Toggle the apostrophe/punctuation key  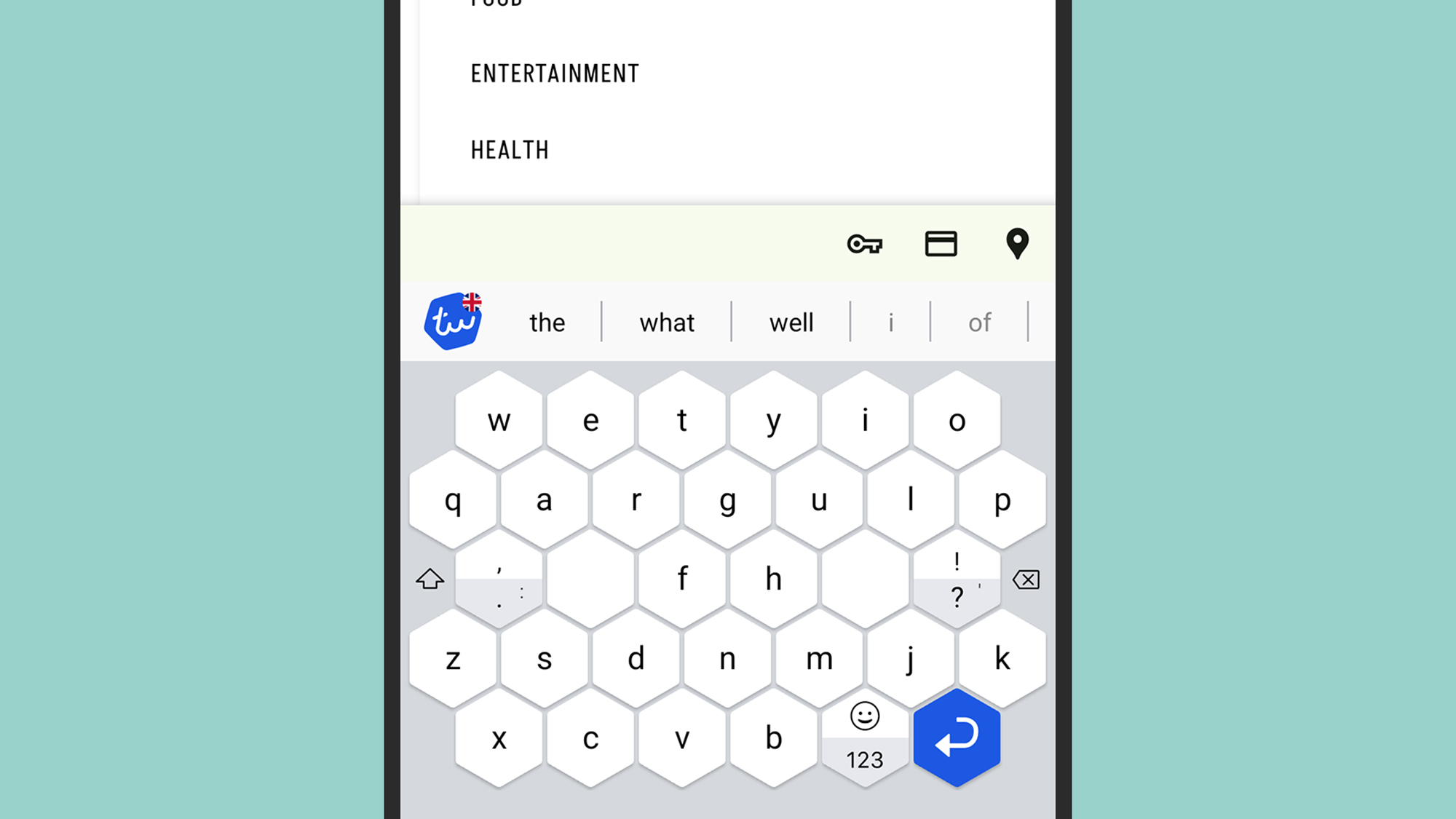pos(498,578)
